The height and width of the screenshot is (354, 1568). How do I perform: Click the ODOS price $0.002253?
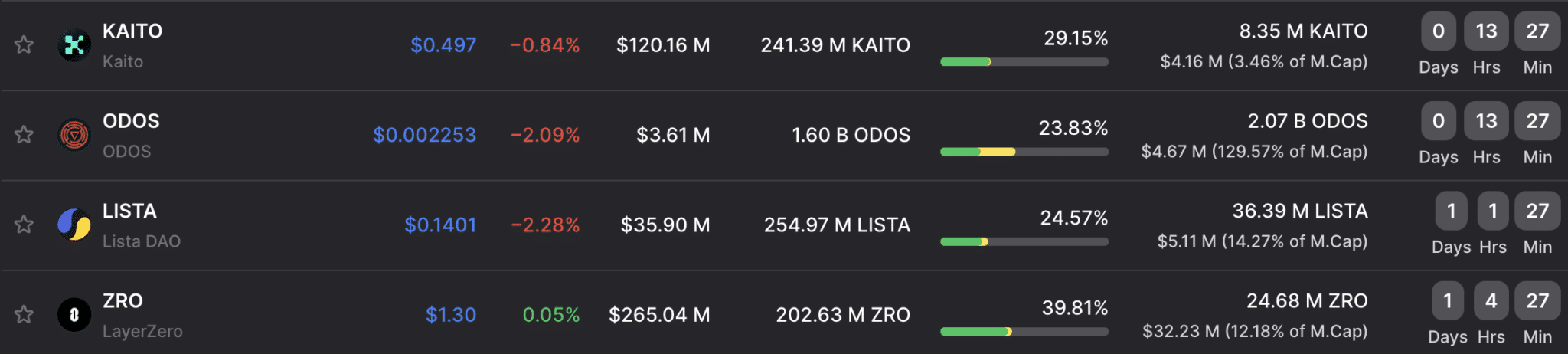pyautogui.click(x=424, y=135)
